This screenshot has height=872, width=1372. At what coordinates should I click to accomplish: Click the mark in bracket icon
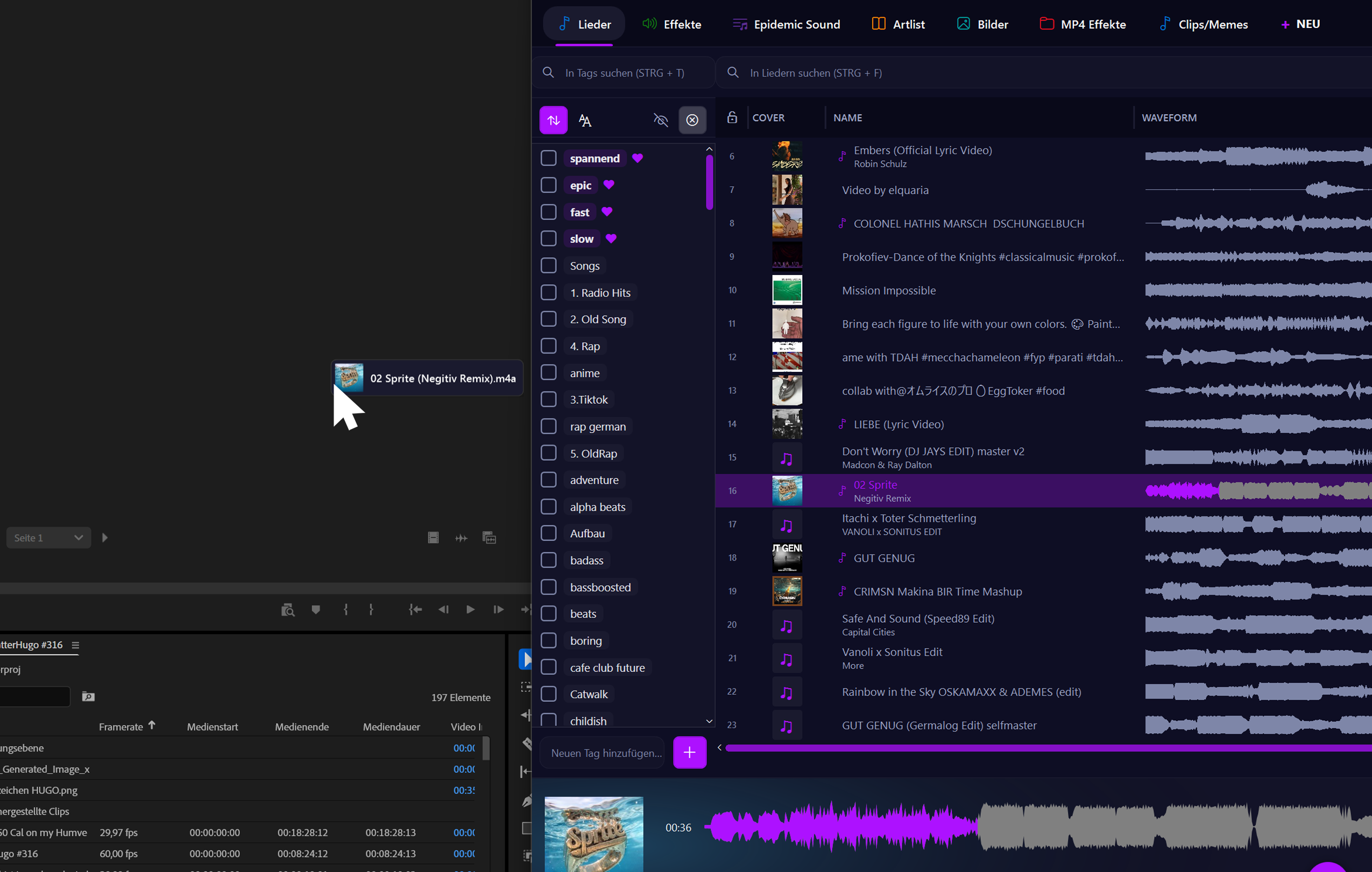(x=345, y=609)
